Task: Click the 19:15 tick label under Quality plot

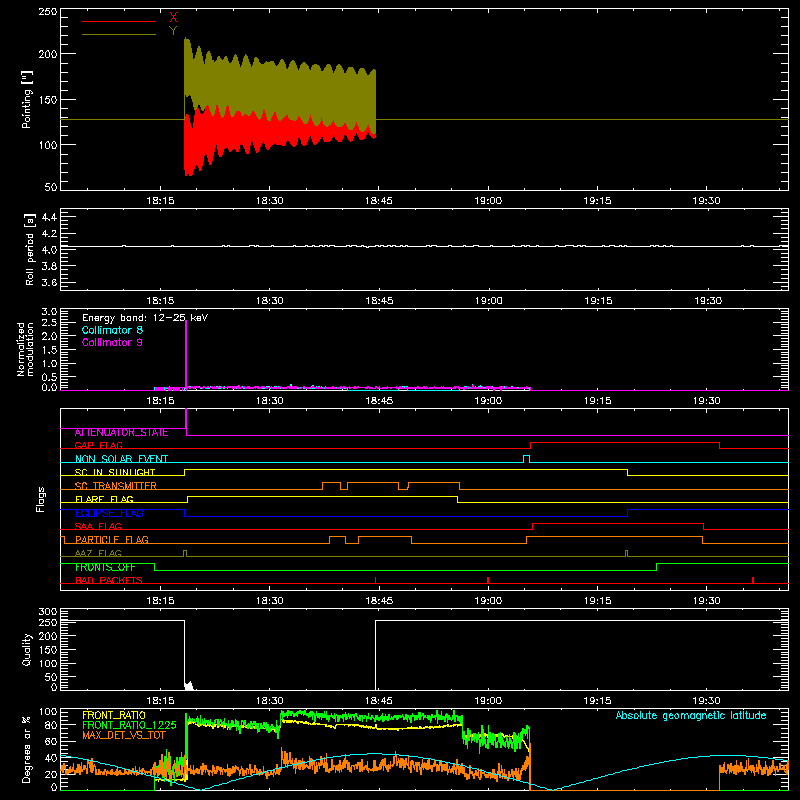Action: click(x=597, y=701)
